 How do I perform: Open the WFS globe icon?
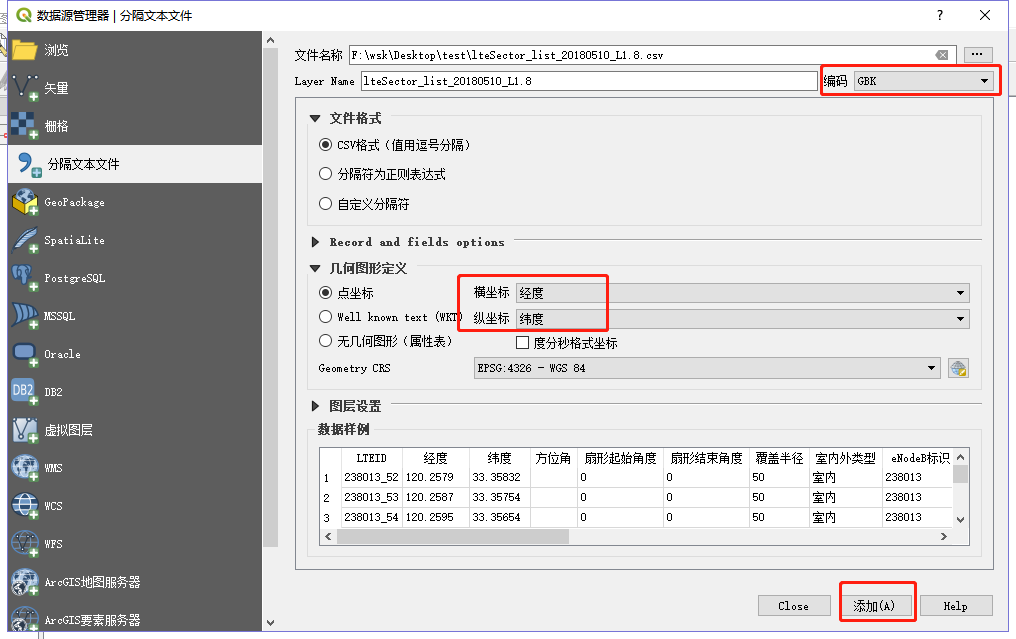(x=25, y=544)
